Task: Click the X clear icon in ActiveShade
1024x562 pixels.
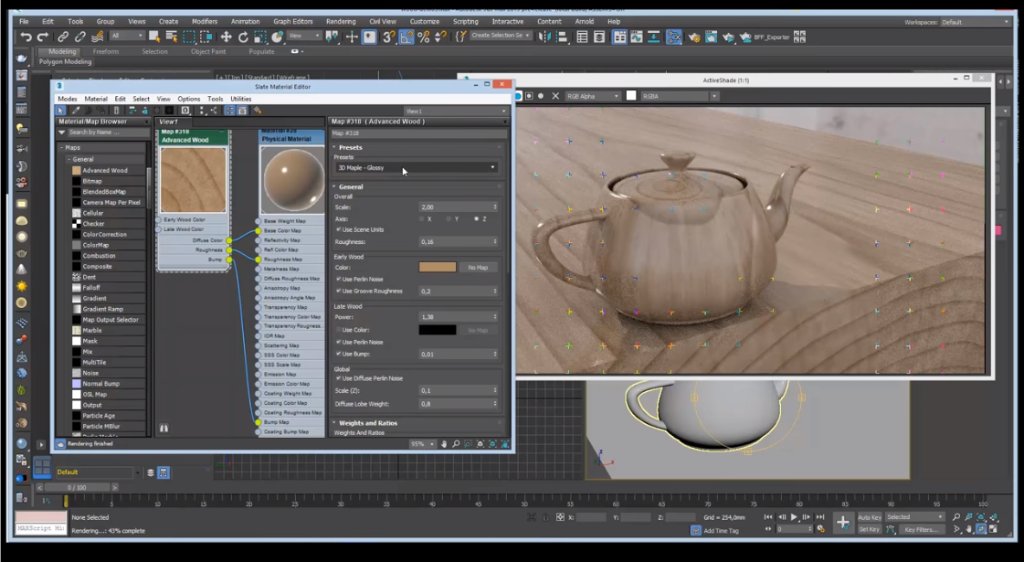Action: click(555, 96)
